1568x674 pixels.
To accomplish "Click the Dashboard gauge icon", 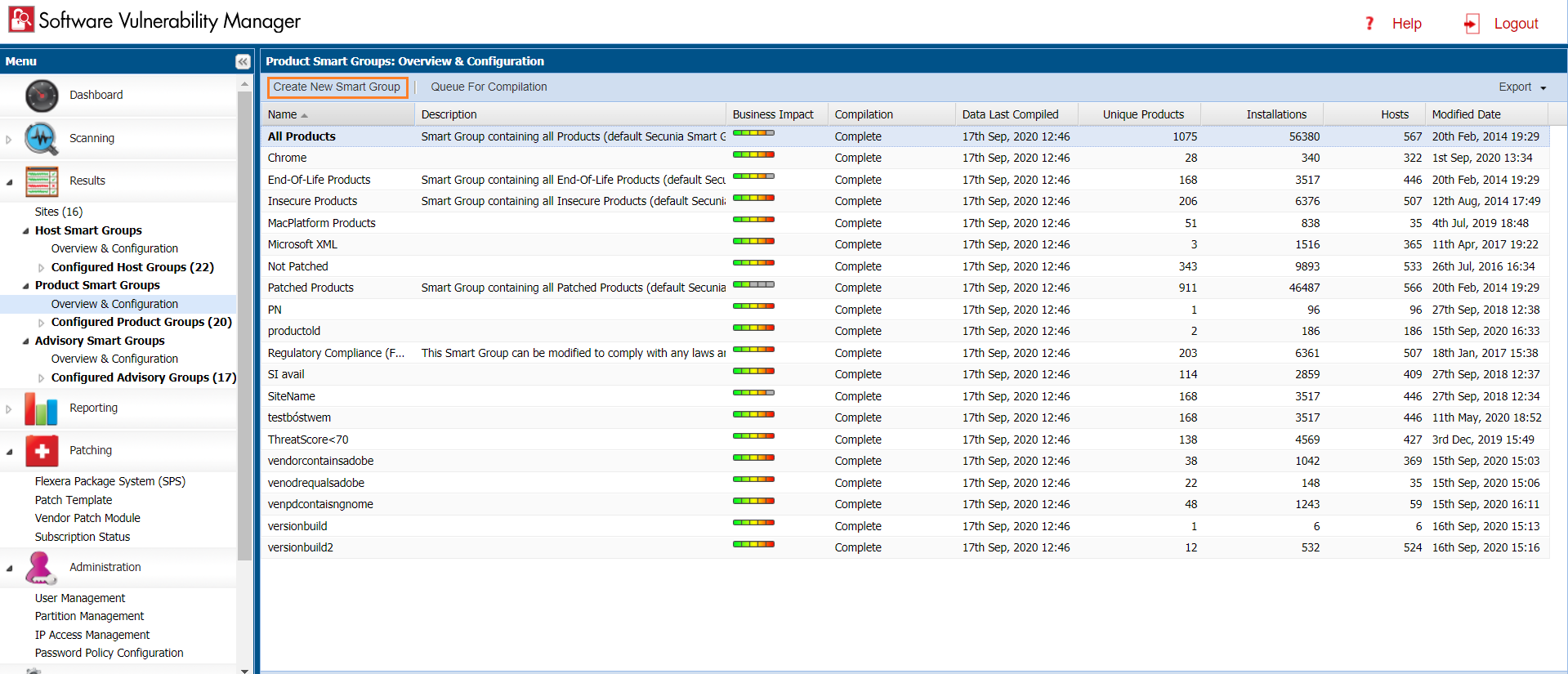I will (x=42, y=96).
